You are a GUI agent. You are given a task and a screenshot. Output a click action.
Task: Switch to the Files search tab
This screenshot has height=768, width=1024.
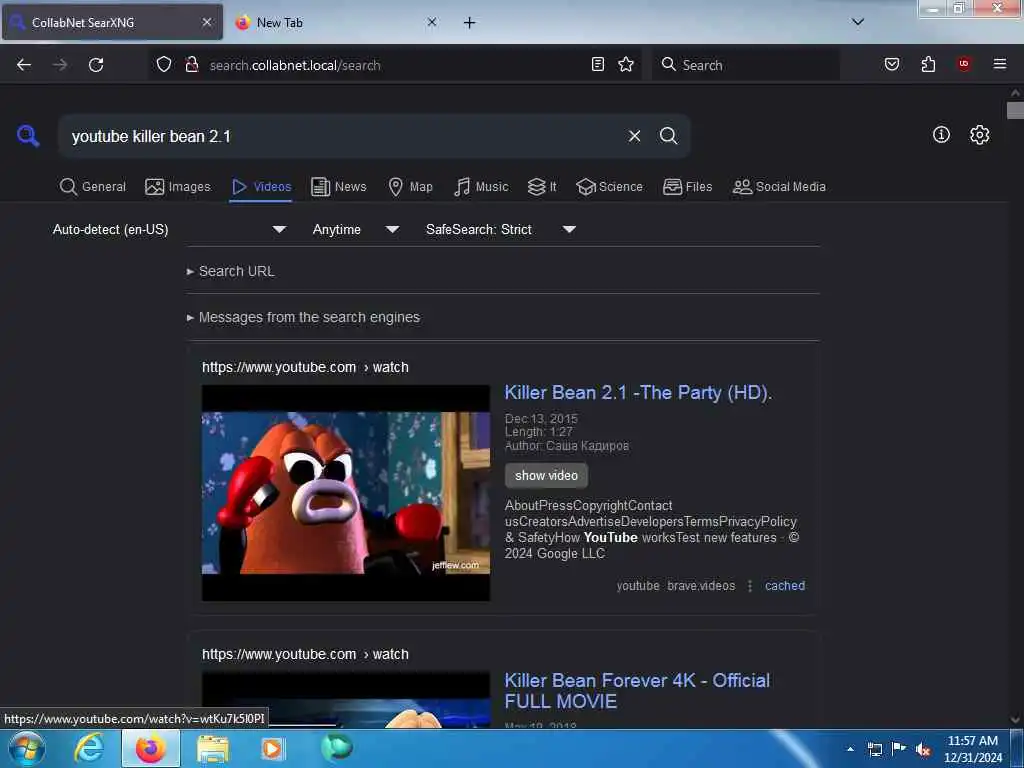click(x=687, y=187)
